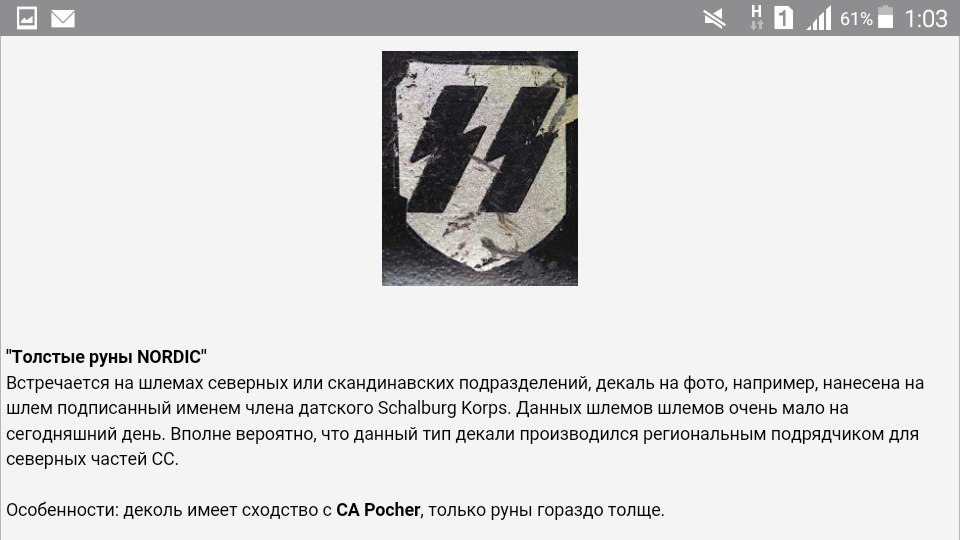Image resolution: width=960 pixels, height=540 pixels.
Task: Tap the picture notification icon in status bar
Action: (x=26, y=18)
